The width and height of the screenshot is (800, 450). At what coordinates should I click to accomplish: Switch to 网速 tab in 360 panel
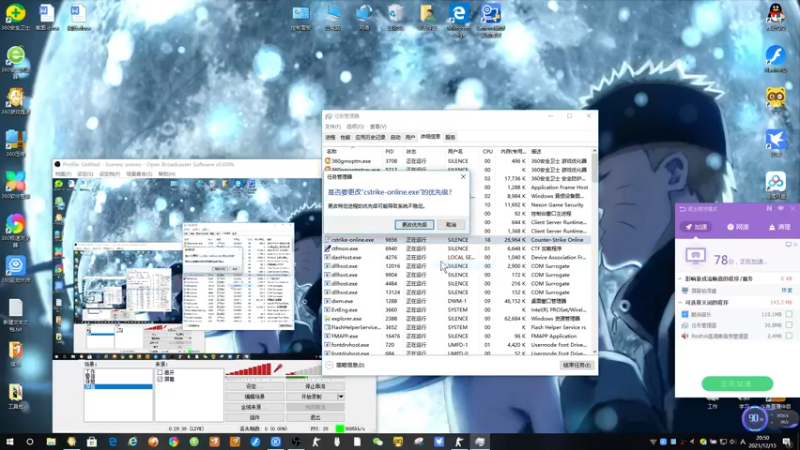click(x=738, y=227)
